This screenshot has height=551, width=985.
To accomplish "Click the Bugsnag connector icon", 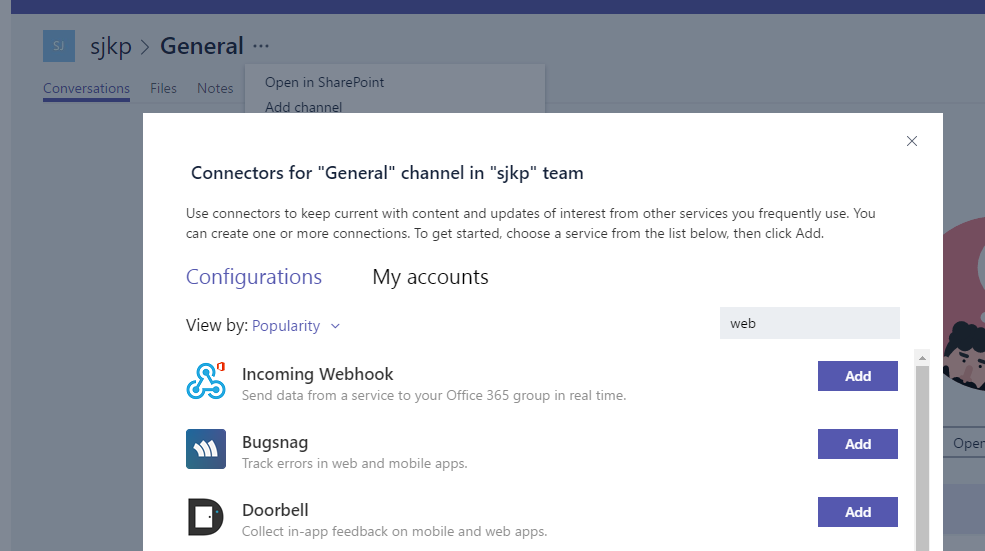I will [x=206, y=449].
